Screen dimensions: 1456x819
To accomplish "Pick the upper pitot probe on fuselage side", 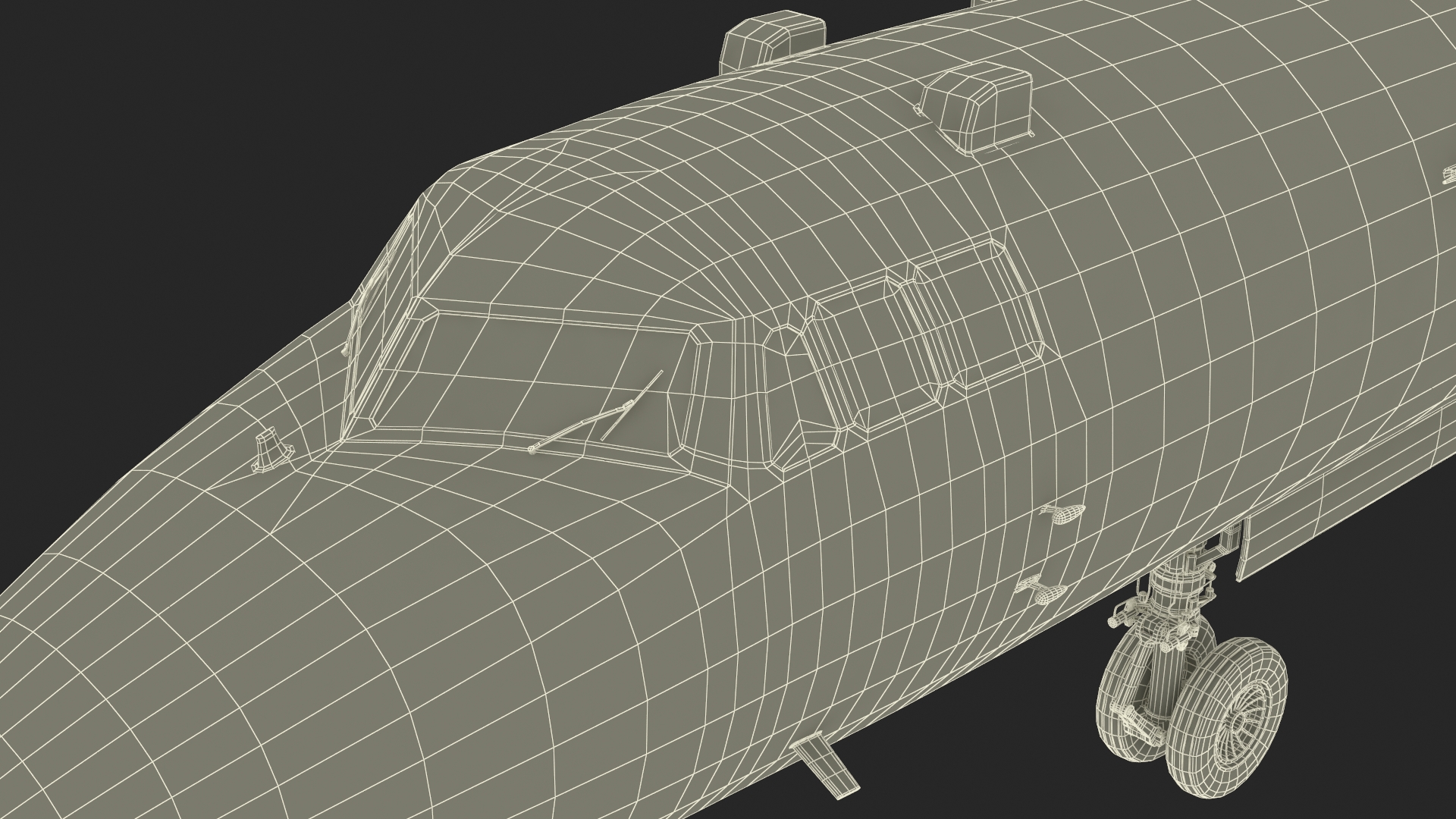I will [1063, 513].
